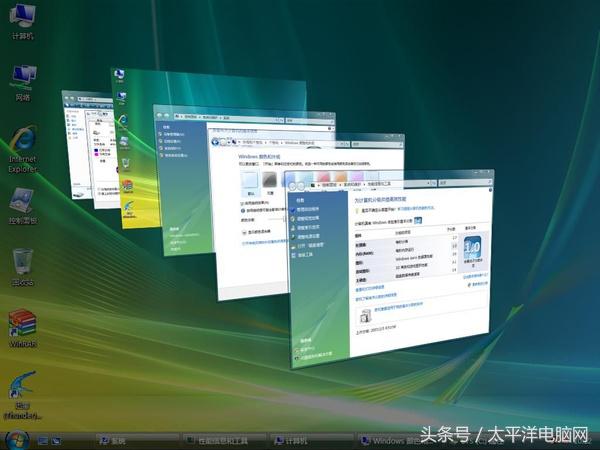Open the 网络 desktop icon
Image resolution: width=600 pixels, height=450 pixels.
pyautogui.click(x=23, y=83)
